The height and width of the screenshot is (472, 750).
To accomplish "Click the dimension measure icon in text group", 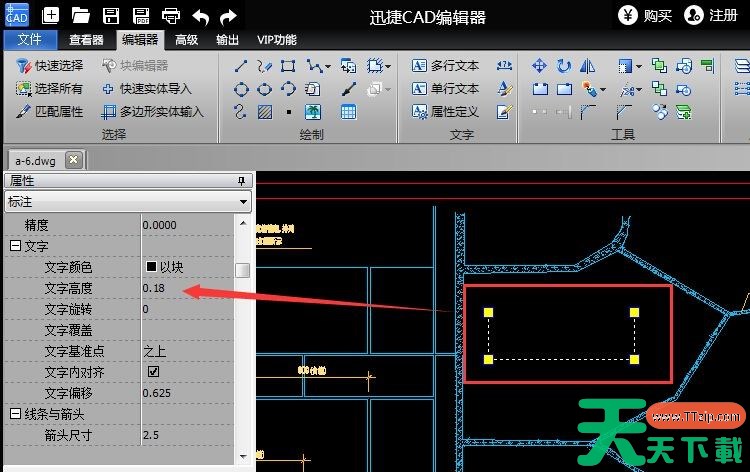I will tap(504, 66).
